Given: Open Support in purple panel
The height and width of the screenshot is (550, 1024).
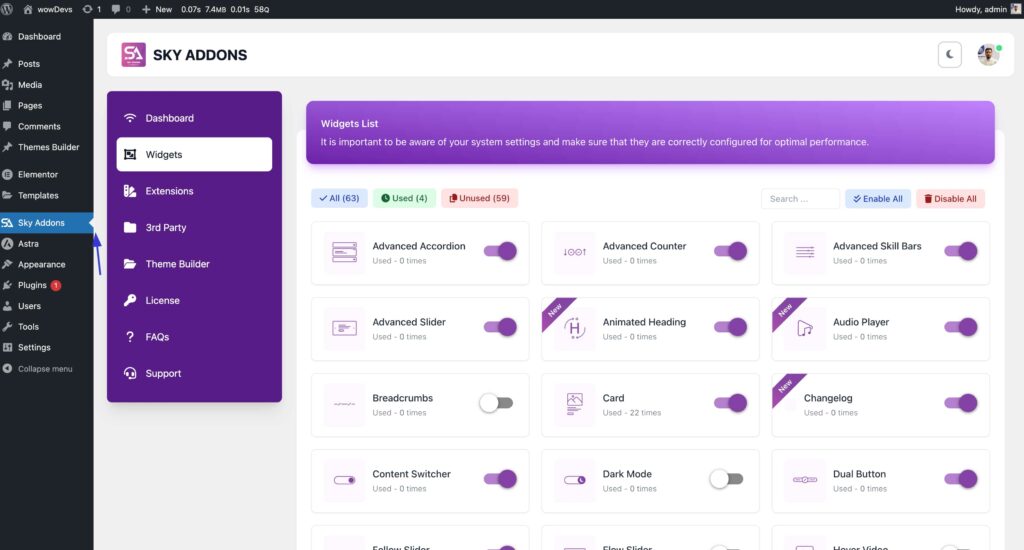Looking at the screenshot, I should (194, 374).
